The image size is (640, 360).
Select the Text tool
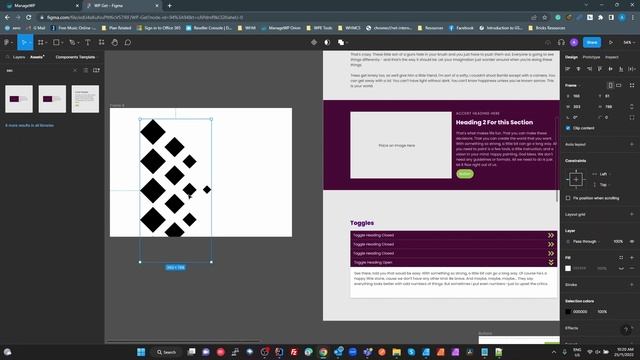[88, 42]
